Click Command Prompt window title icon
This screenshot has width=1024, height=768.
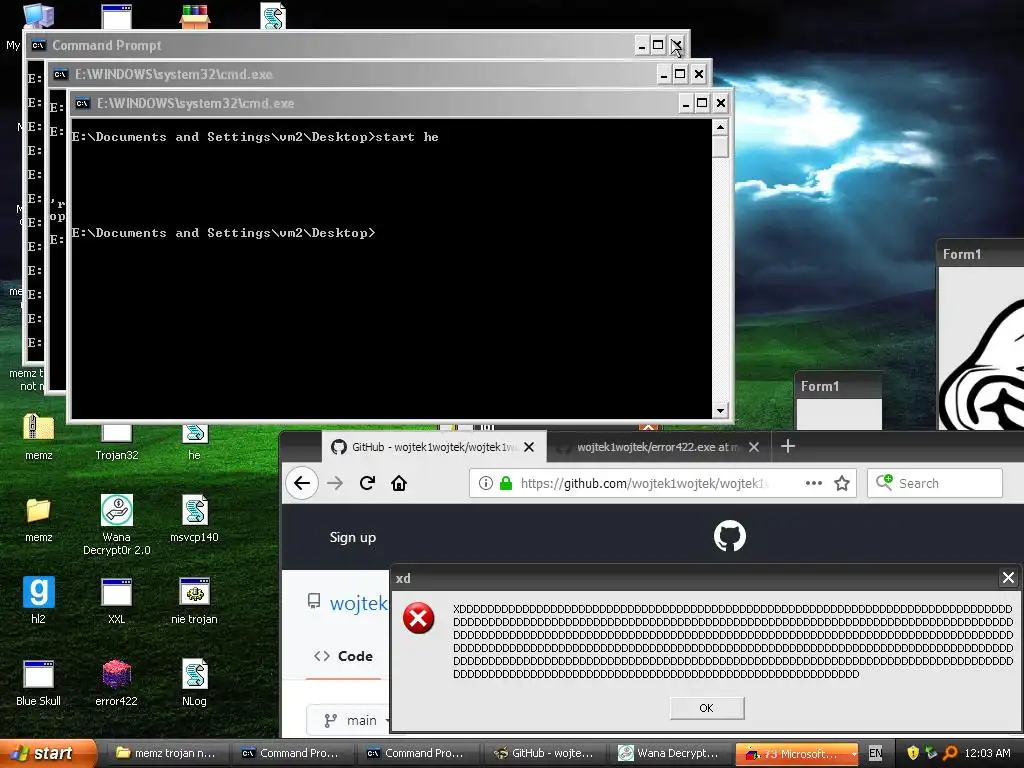pos(39,45)
